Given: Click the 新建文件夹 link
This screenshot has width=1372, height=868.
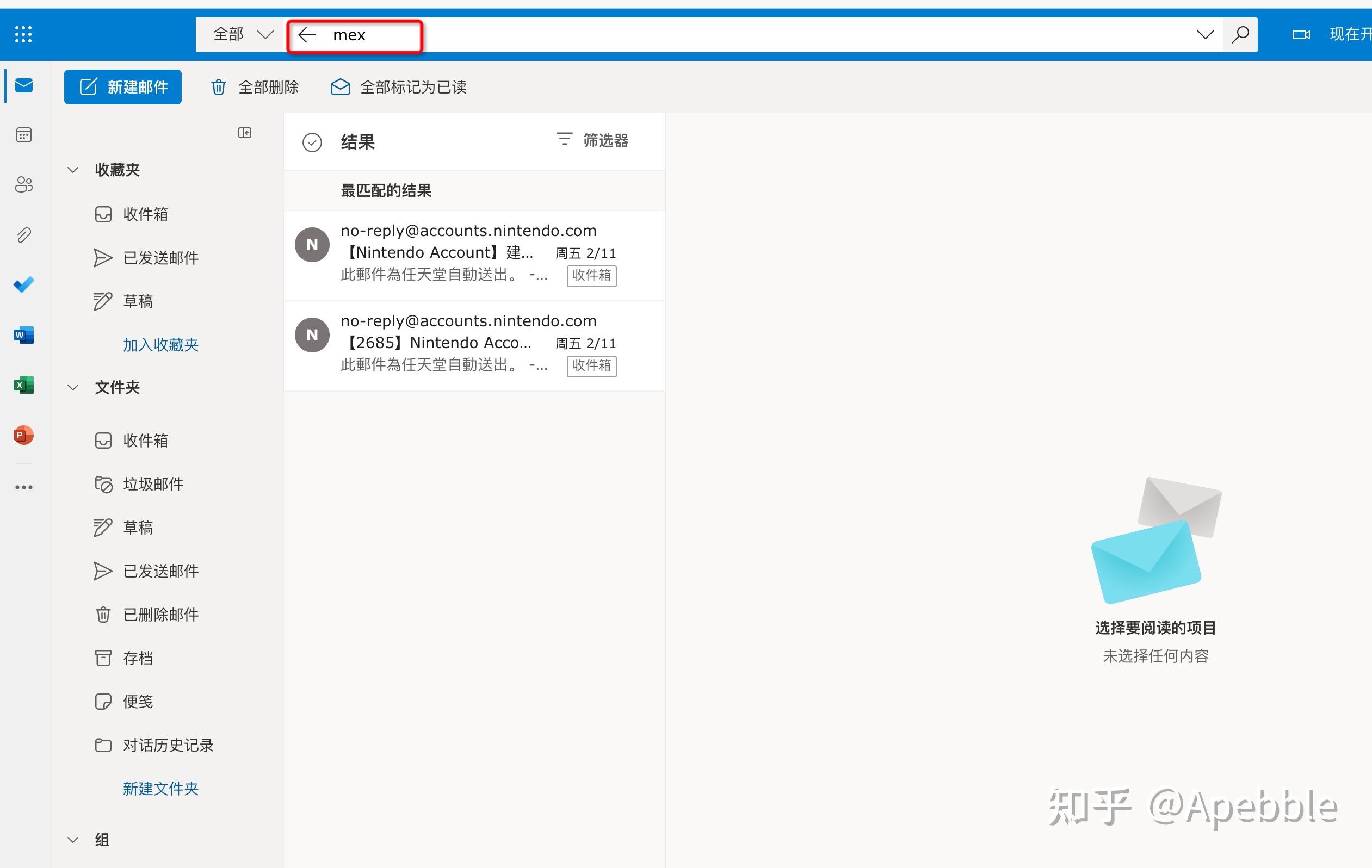Looking at the screenshot, I should click(160, 788).
